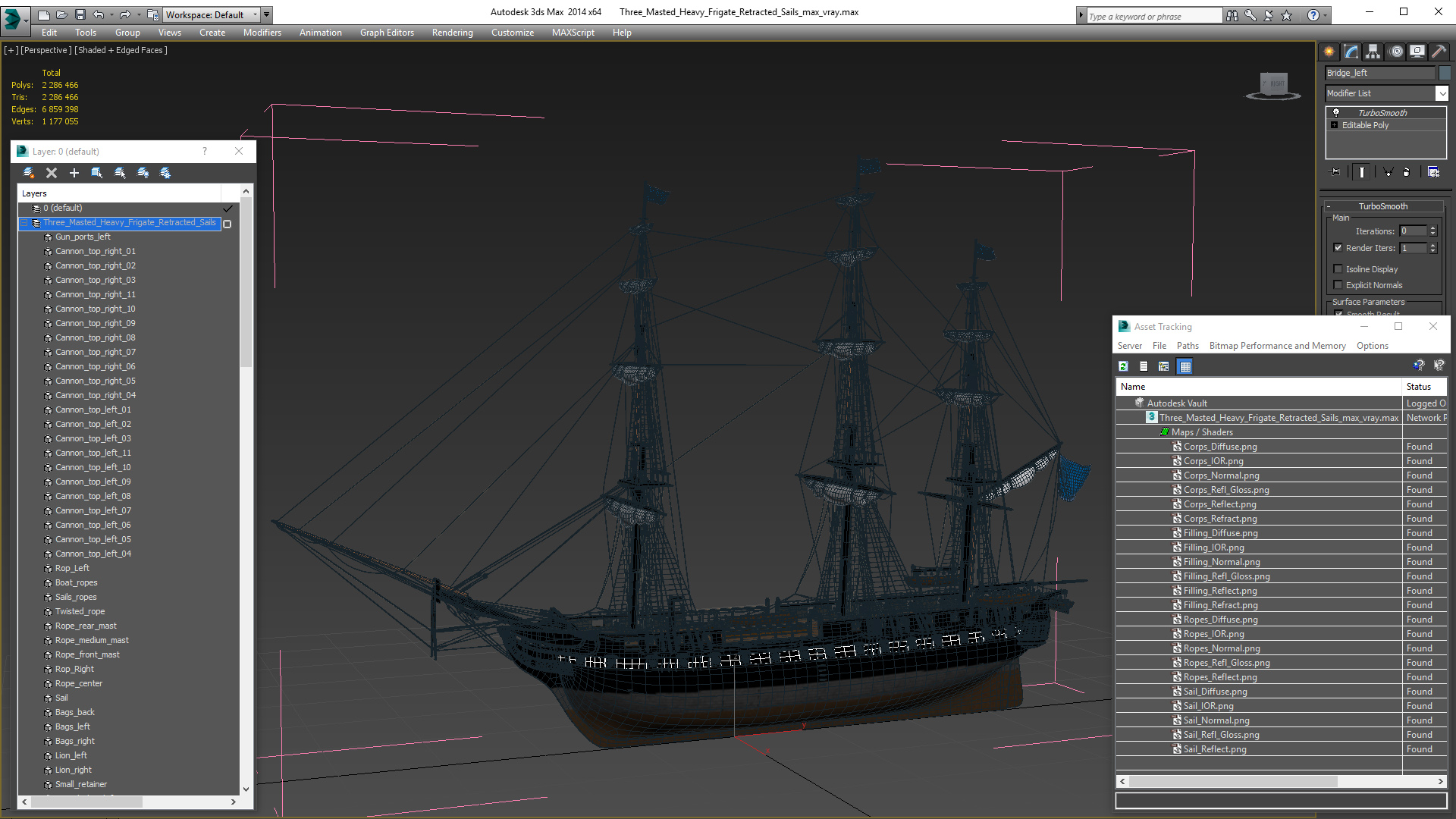Open the Utilities hammer panel tab
Image resolution: width=1456 pixels, height=819 pixels.
point(1439,52)
